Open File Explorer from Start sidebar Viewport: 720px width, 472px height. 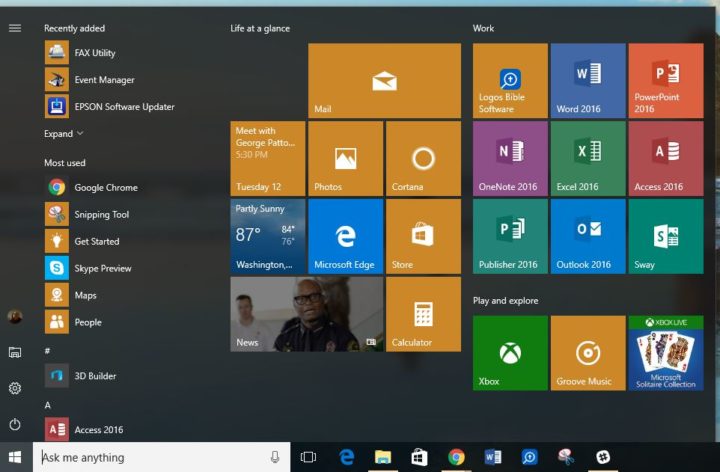(15, 352)
